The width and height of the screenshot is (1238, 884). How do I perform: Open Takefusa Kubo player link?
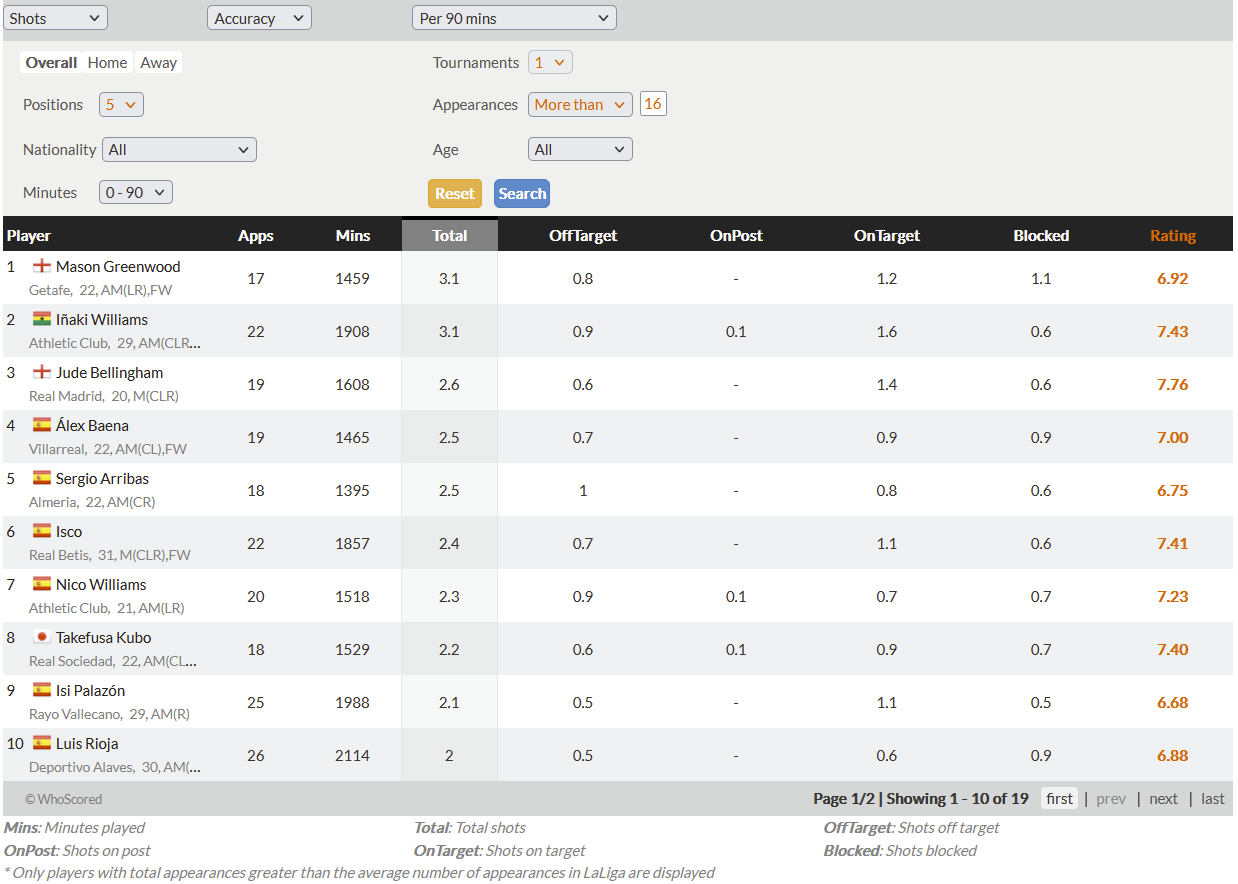(104, 638)
